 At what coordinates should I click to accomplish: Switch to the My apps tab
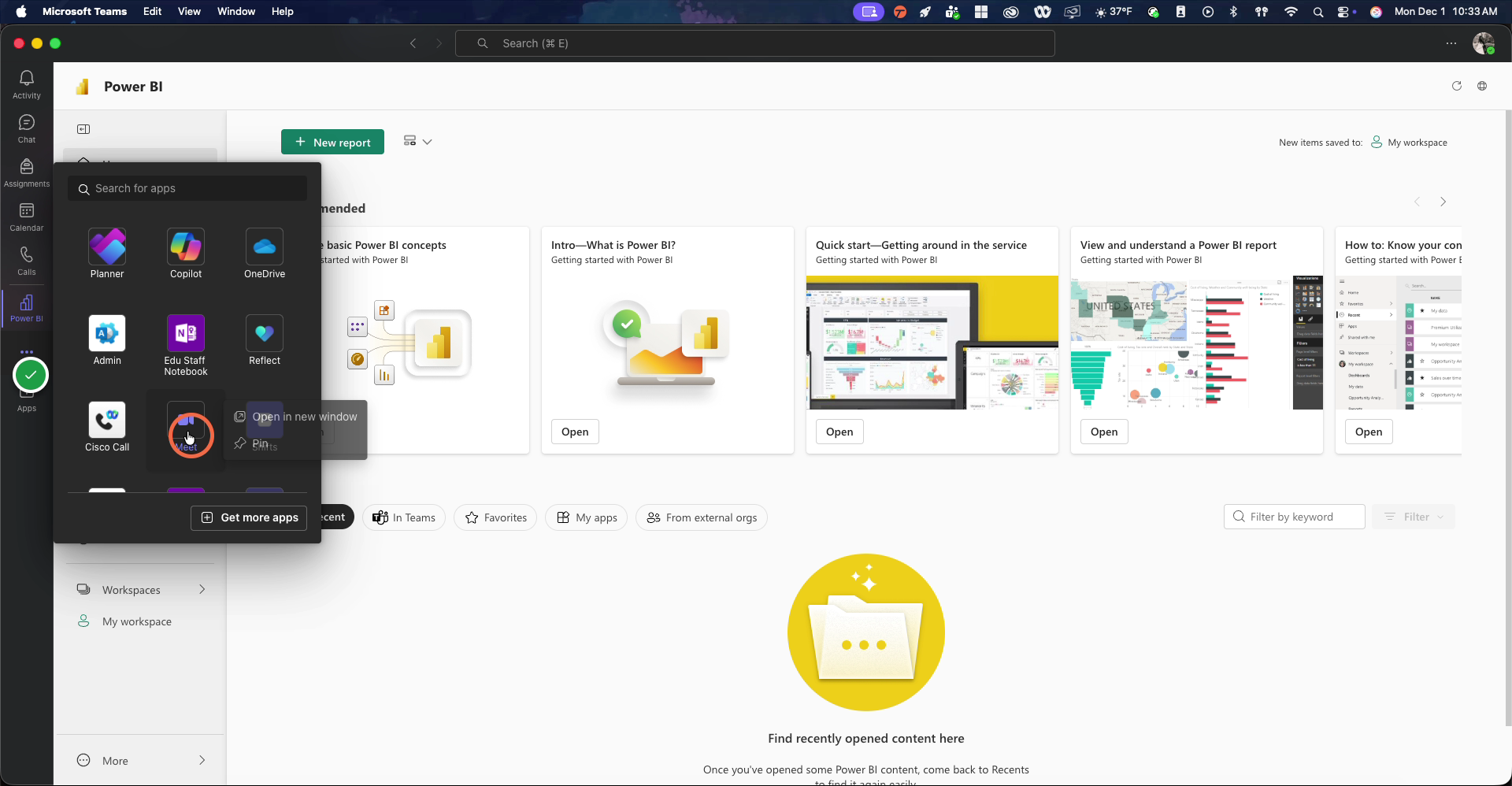pyautogui.click(x=587, y=517)
